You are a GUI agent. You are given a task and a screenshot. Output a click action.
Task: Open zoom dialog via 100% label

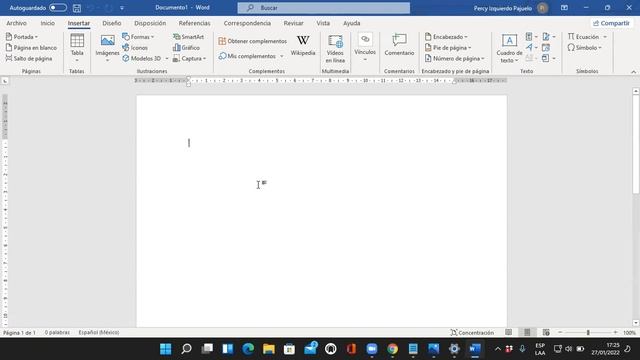[629, 333]
